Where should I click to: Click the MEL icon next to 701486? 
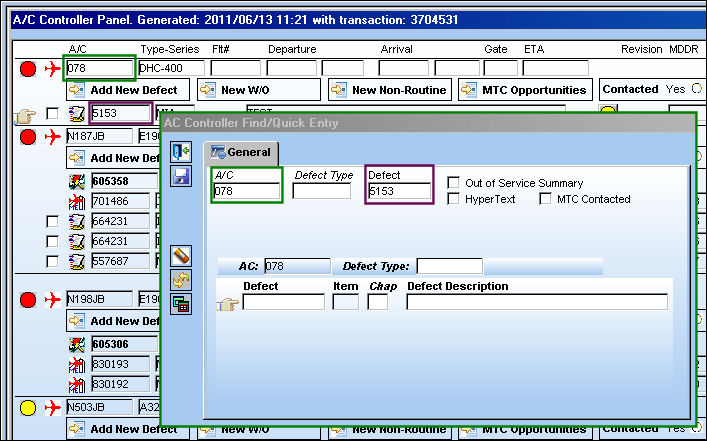[77, 202]
